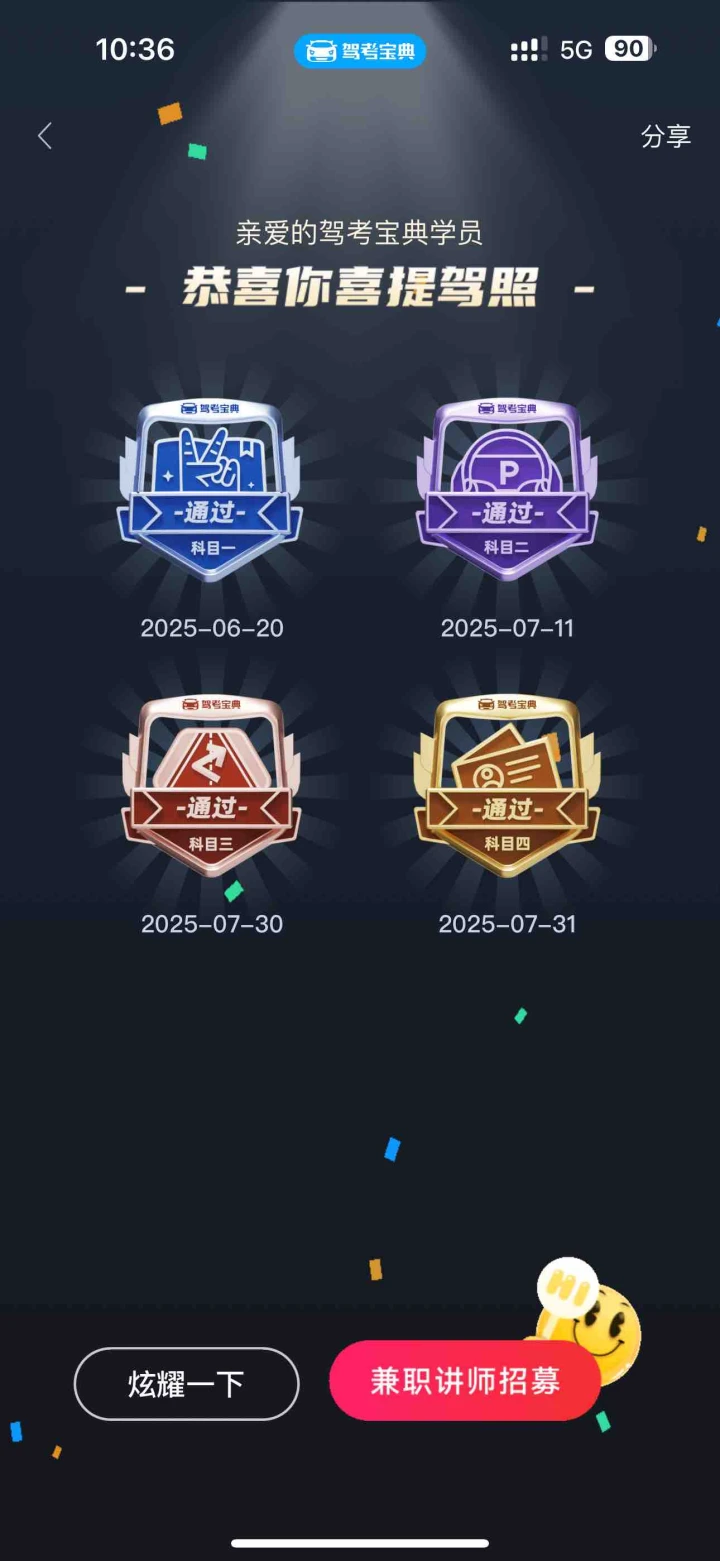Tap the battery indicator showing 90

click(x=630, y=49)
